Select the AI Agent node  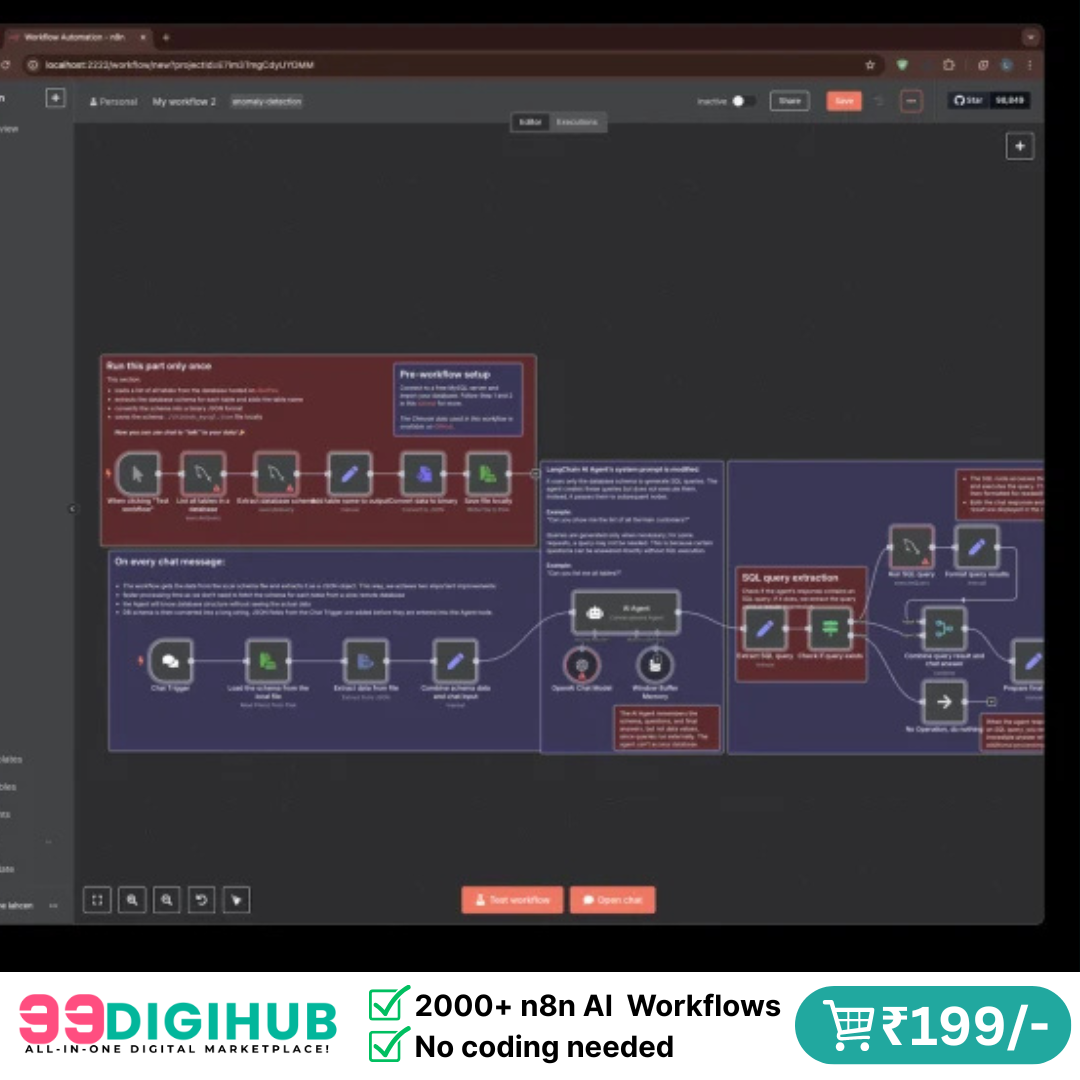[625, 613]
